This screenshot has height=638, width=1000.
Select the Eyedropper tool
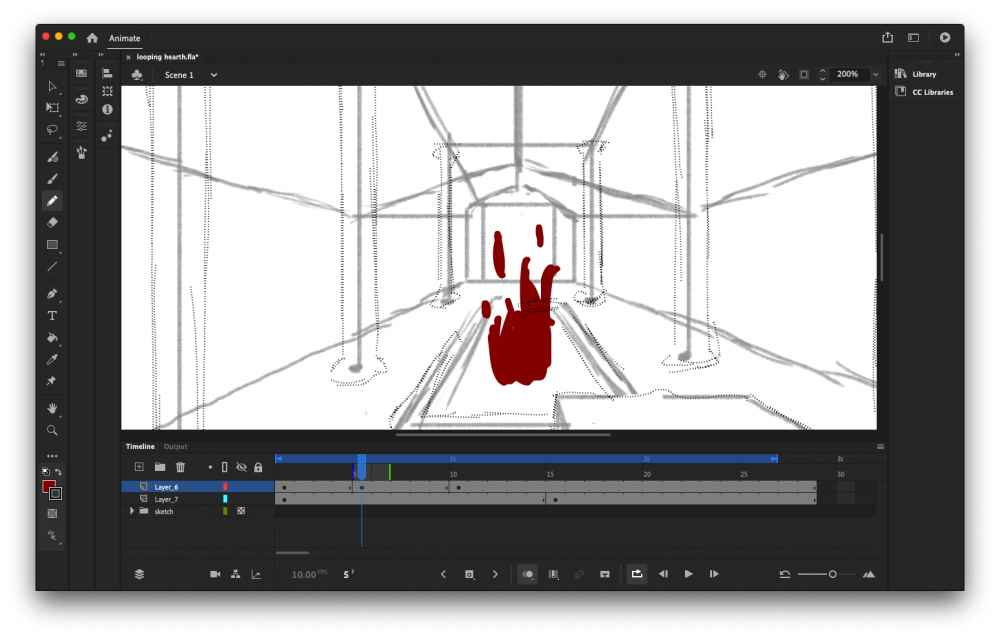[52, 360]
